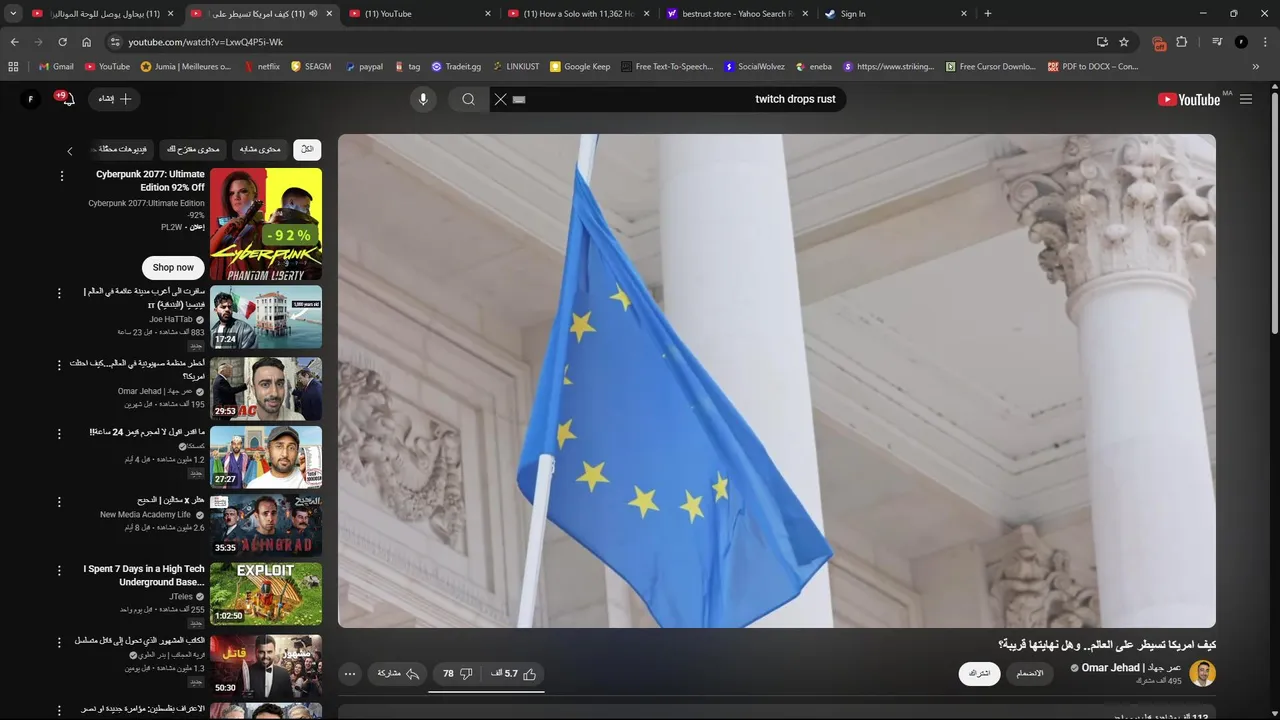Open options menu for 50:30 video
Image resolution: width=1280 pixels, height=720 pixels.
tap(59, 641)
